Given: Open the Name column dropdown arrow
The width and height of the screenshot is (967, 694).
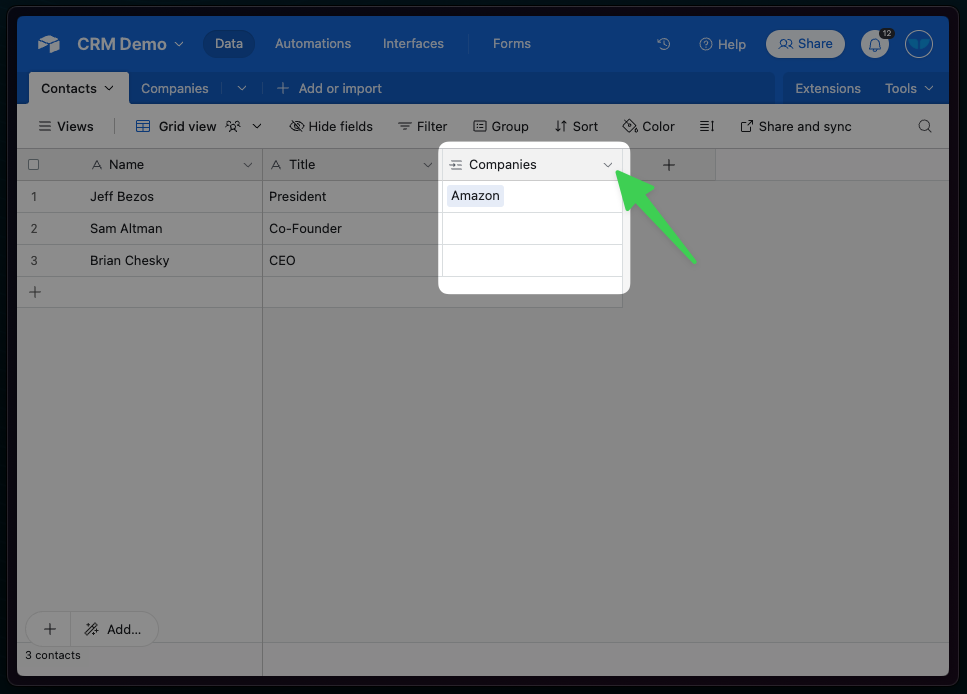Looking at the screenshot, I should coord(247,165).
